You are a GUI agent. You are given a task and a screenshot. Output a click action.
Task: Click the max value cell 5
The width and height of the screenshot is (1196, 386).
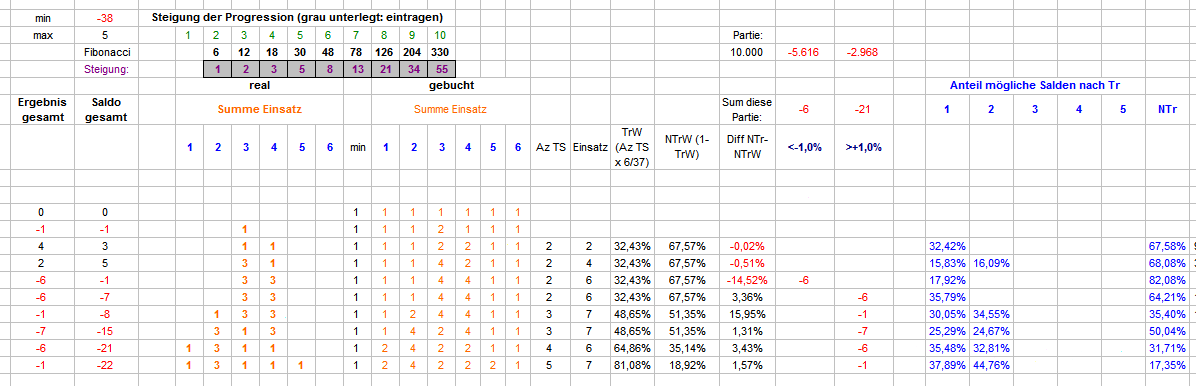point(105,35)
